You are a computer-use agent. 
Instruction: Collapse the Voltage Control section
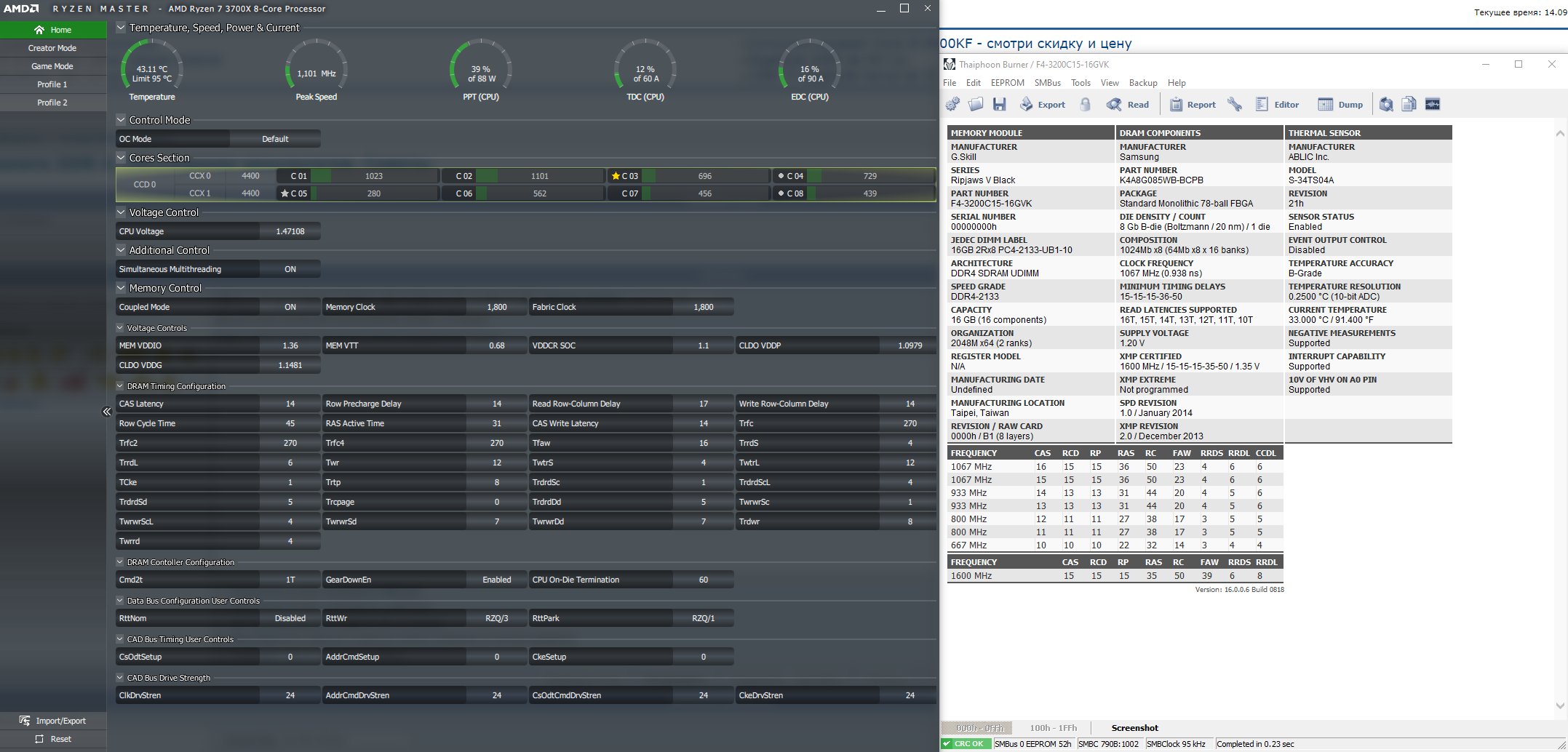click(121, 212)
